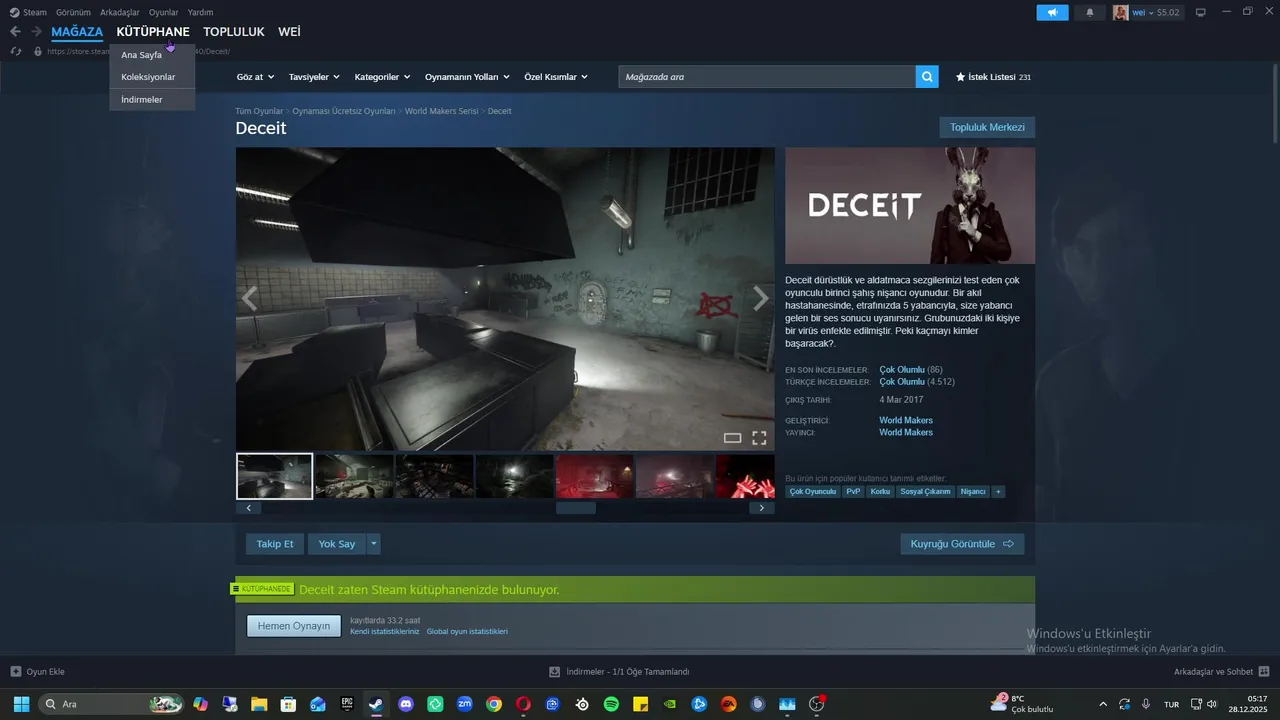Screen dimensions: 1280x720
Task: Open Google Chrome from the taskbar
Action: coord(494,704)
